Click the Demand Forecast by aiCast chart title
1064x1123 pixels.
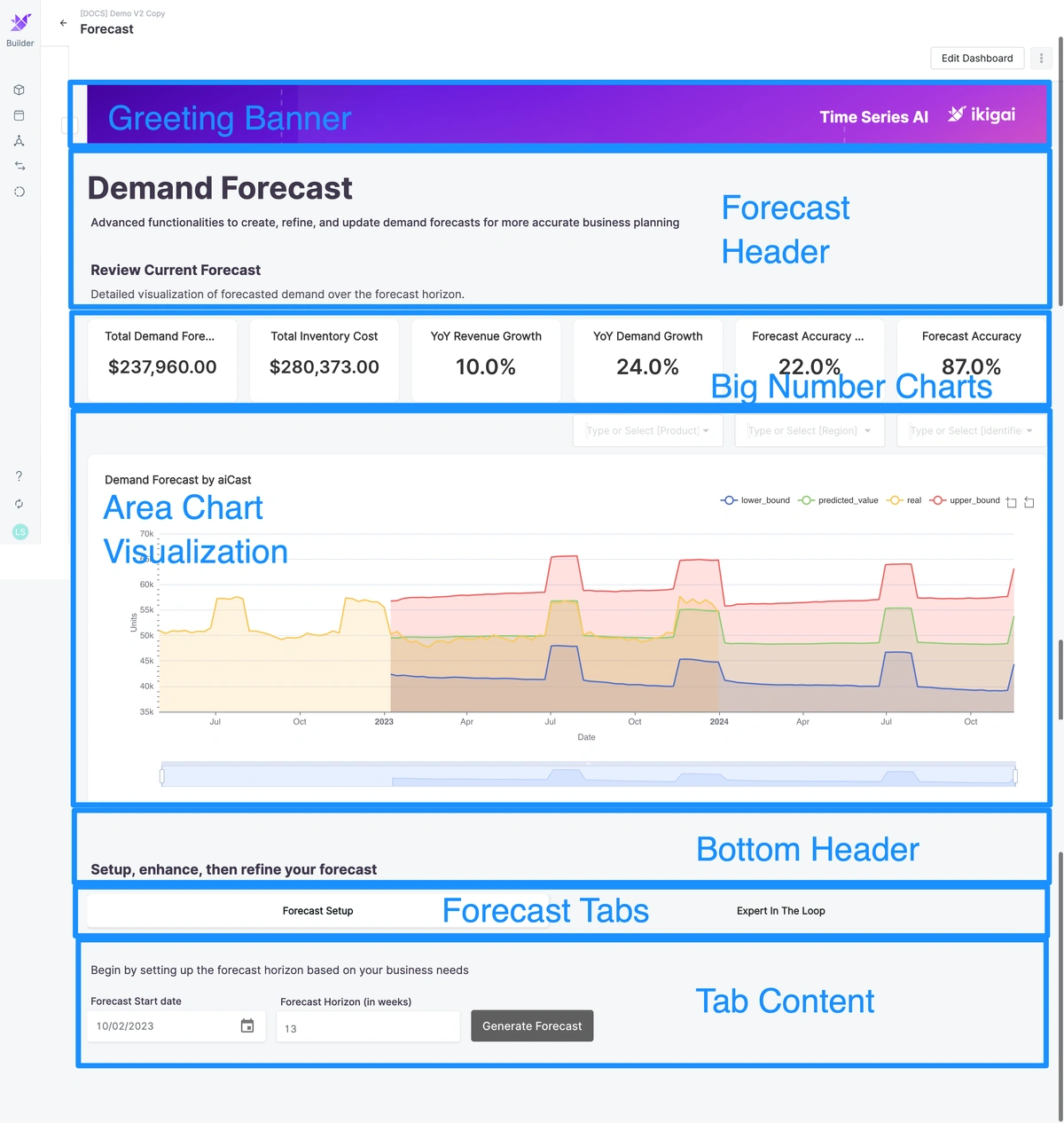click(x=178, y=480)
